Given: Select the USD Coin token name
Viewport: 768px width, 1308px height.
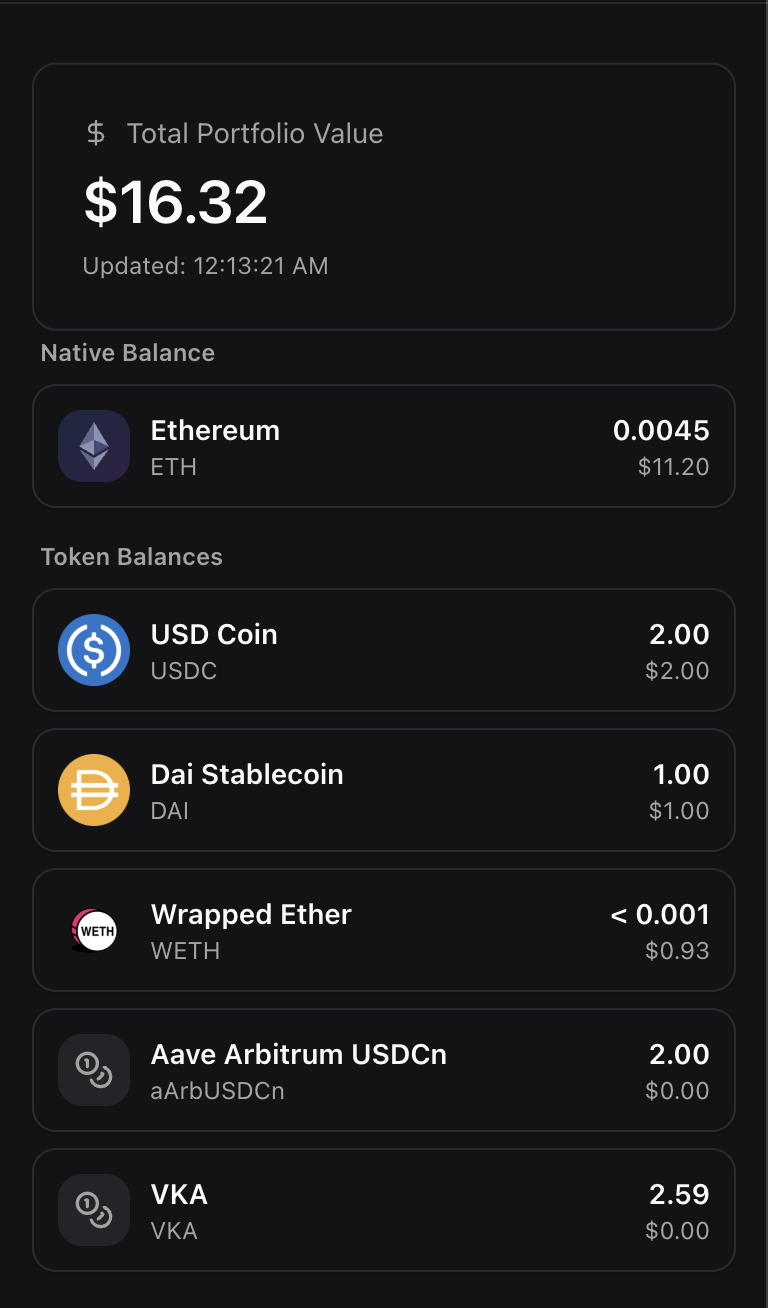Looking at the screenshot, I should 214,635.
